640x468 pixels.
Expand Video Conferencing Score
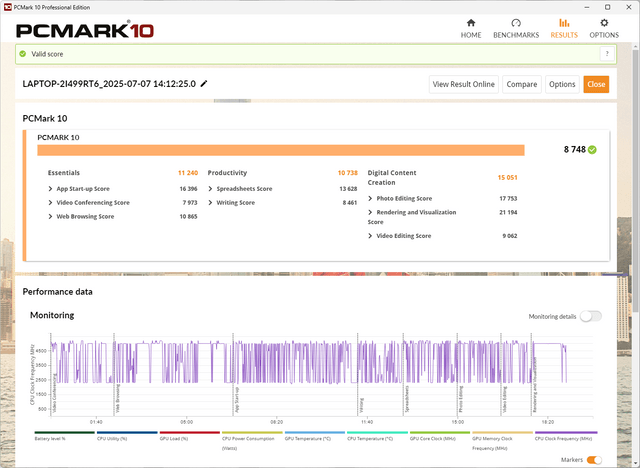pyautogui.click(x=50, y=202)
